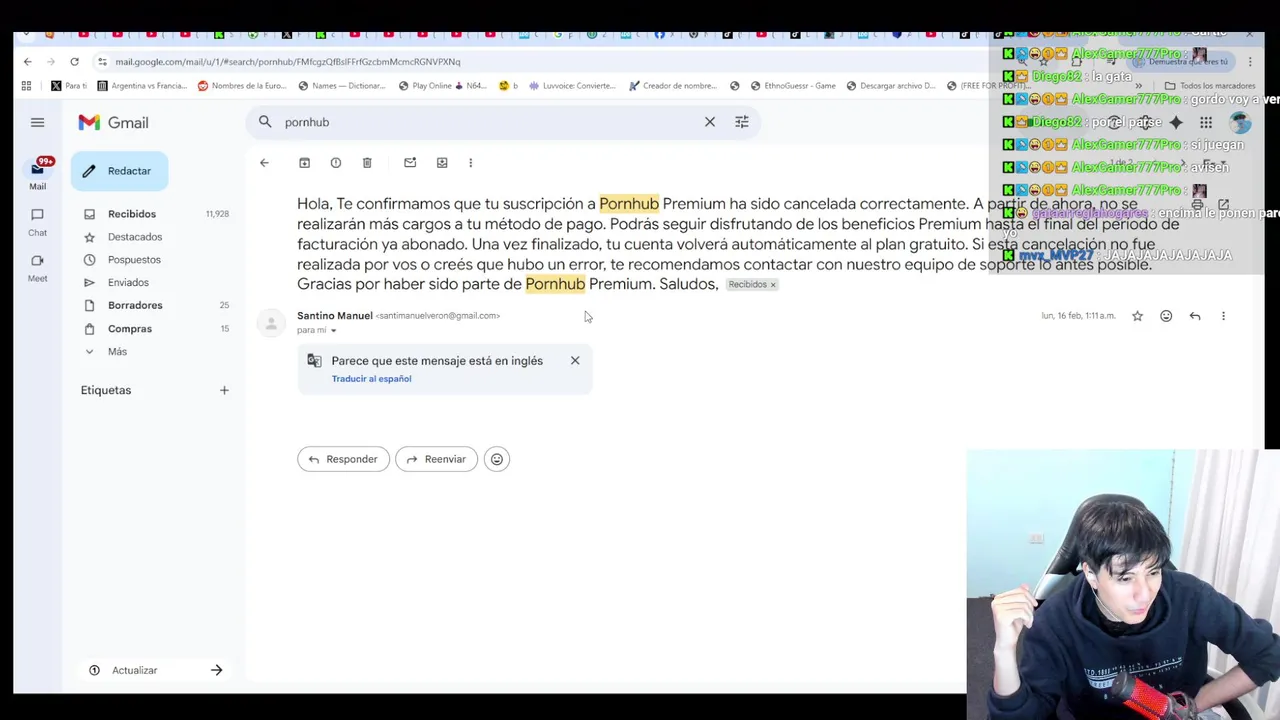
Task: Open Creador de nombre bookmark
Action: coord(674,86)
